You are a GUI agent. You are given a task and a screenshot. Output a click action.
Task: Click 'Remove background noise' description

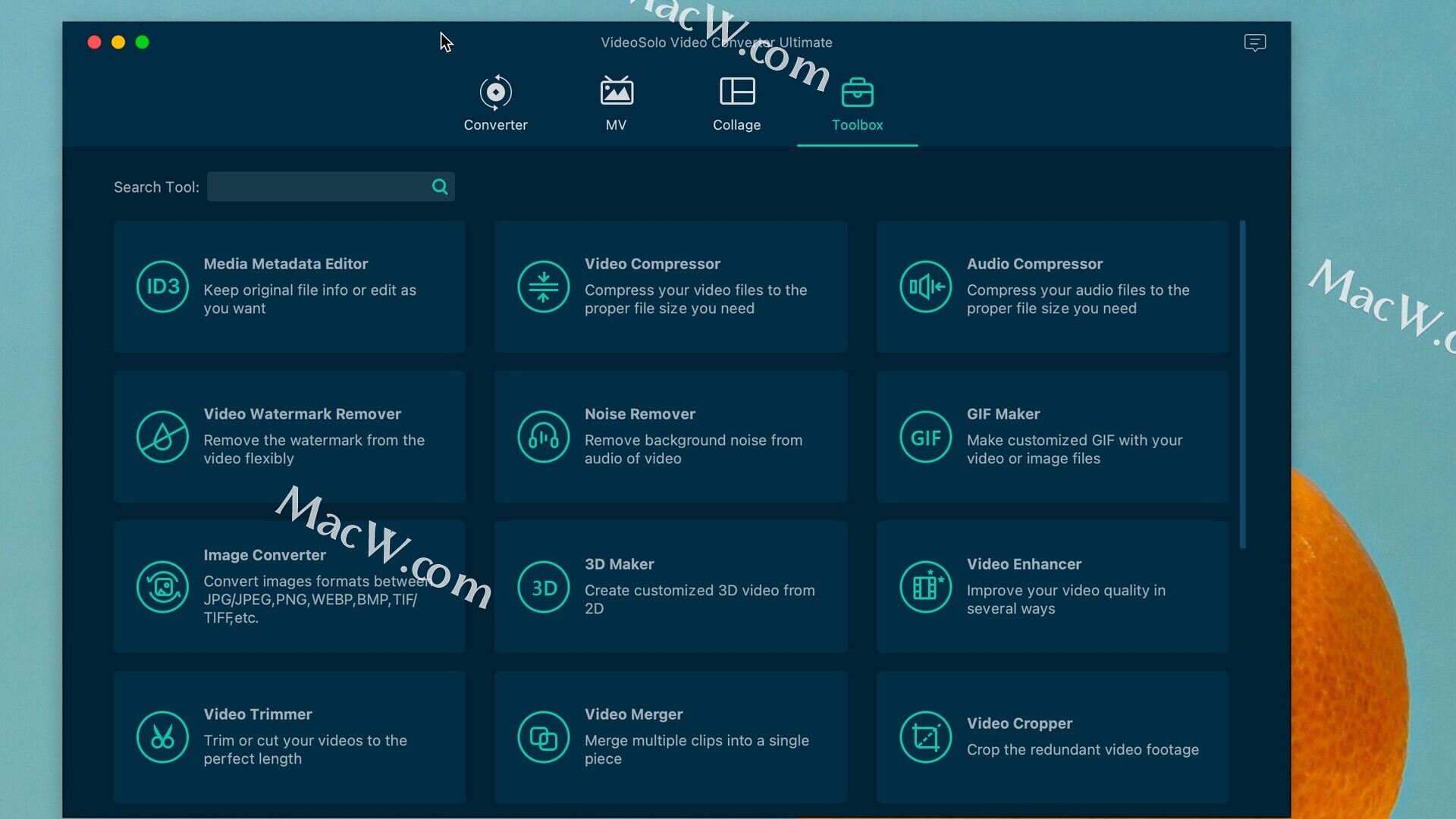pyautogui.click(x=693, y=450)
